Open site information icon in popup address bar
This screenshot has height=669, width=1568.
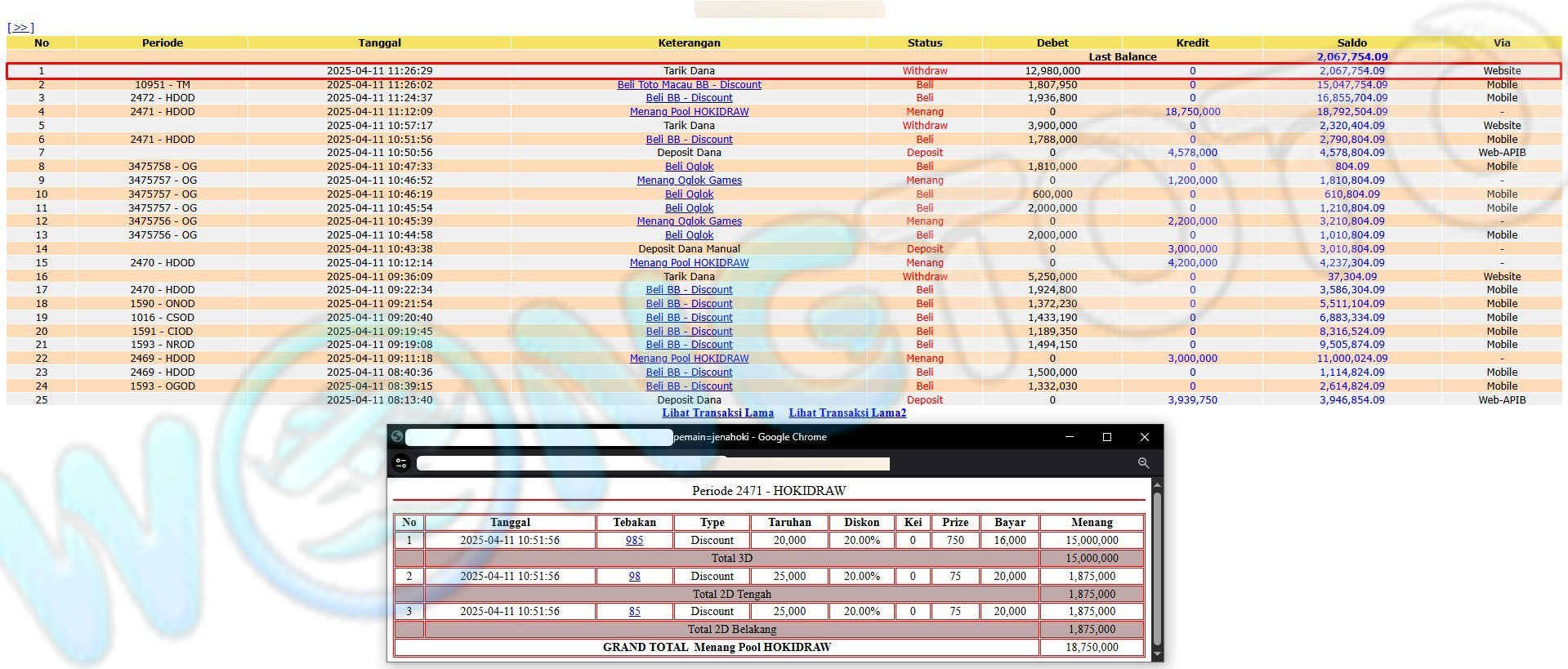click(401, 463)
